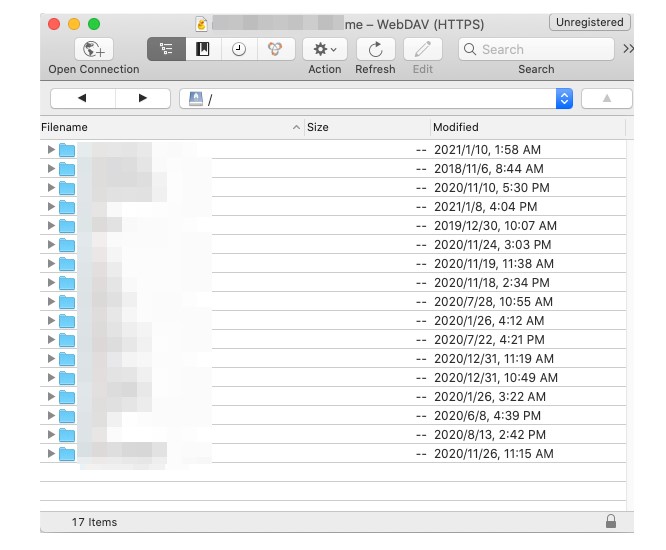Click the Unregistered button in title bar
Image resolution: width=666 pixels, height=550 pixels.
589,22
